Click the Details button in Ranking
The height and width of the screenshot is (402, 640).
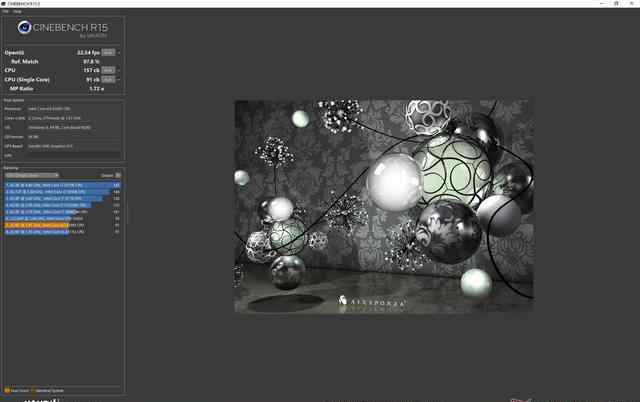pos(118,175)
